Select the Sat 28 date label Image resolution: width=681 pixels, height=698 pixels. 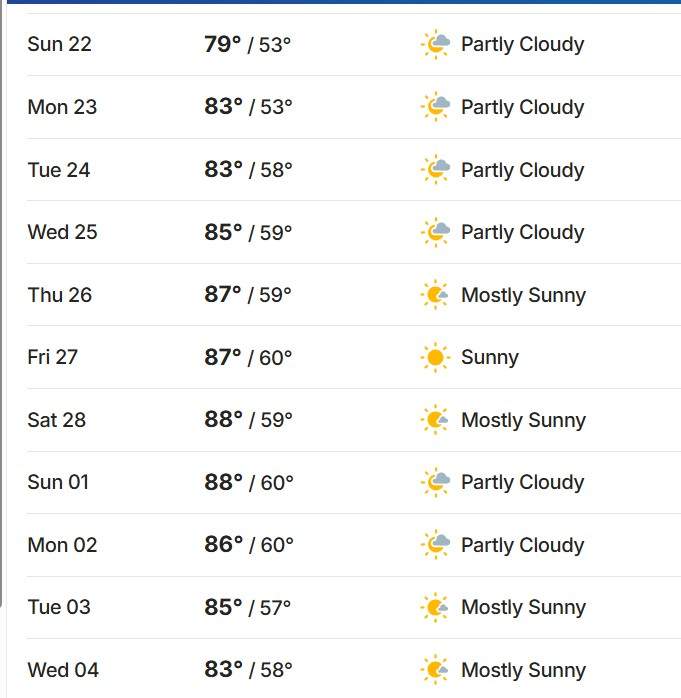[57, 420]
